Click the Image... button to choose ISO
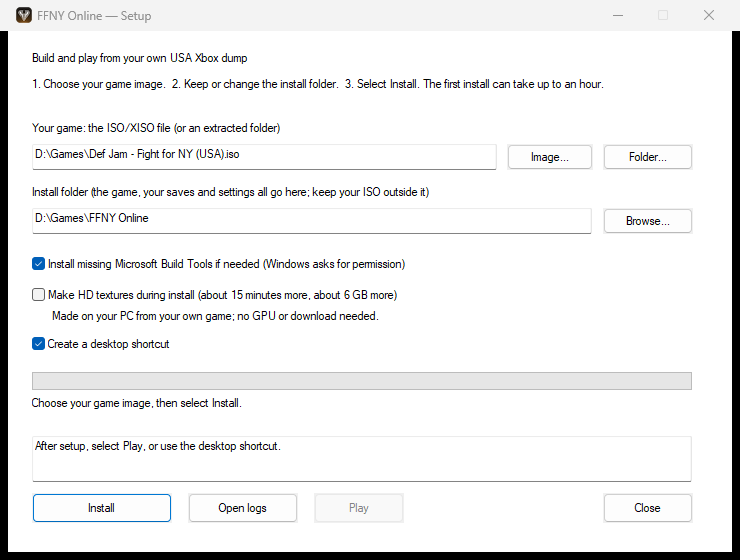The height and width of the screenshot is (560, 740). pos(549,157)
